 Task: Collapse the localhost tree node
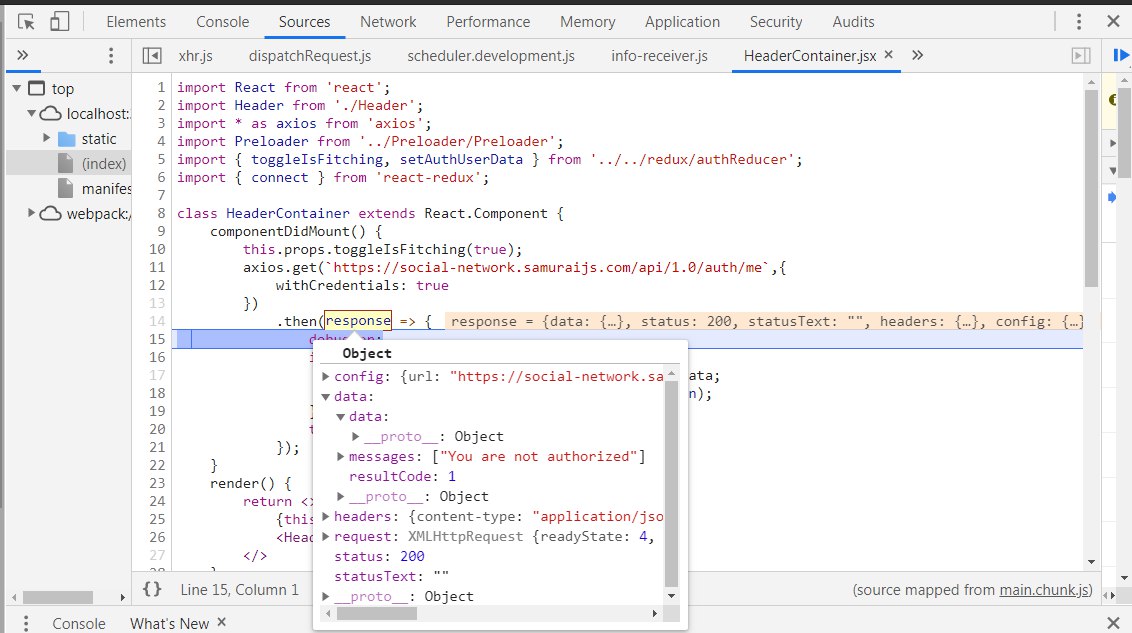pos(32,113)
